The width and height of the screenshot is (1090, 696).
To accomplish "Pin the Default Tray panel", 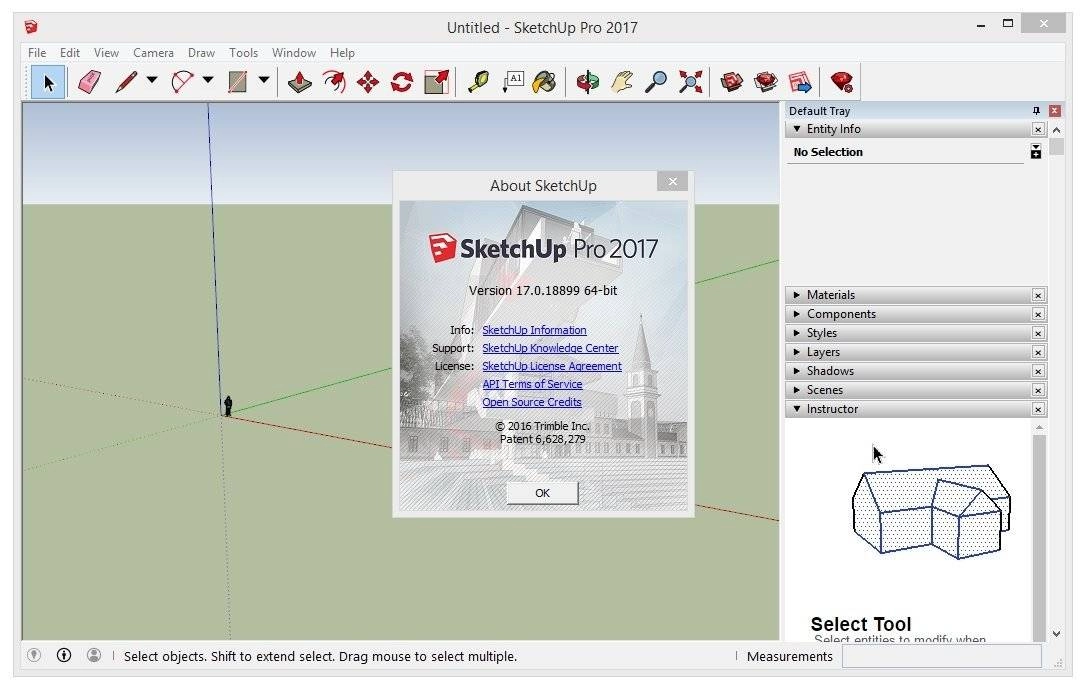I will click(x=1036, y=111).
